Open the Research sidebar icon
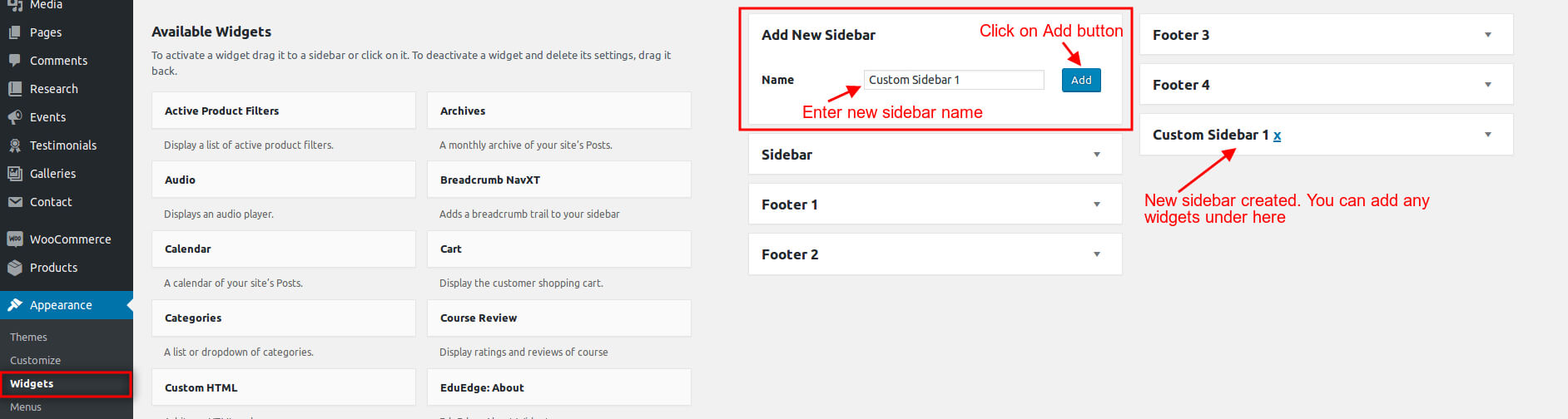The image size is (1568, 419). point(14,89)
